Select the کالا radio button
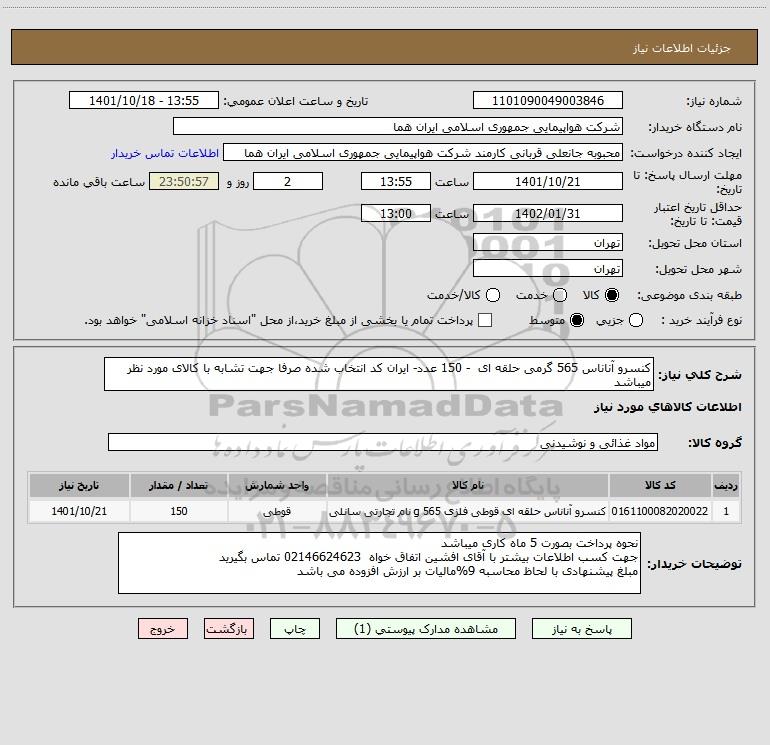 coord(612,295)
